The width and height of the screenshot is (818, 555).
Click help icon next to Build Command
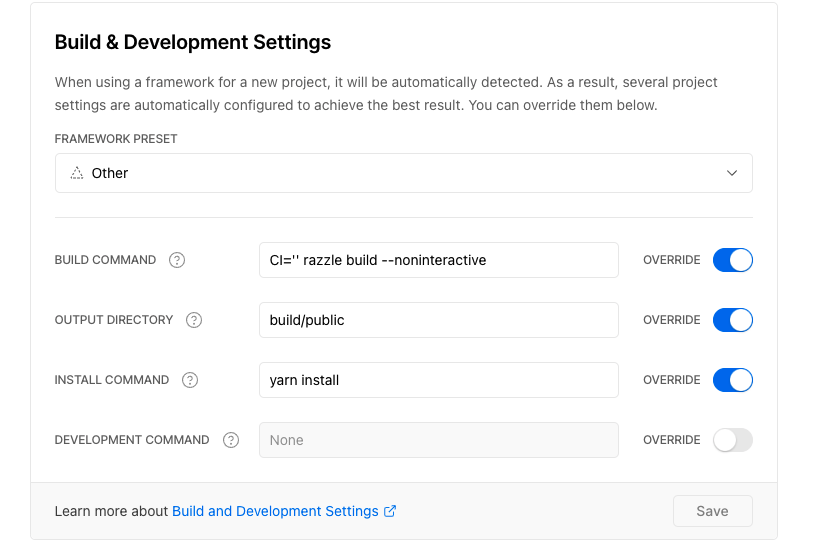[177, 260]
